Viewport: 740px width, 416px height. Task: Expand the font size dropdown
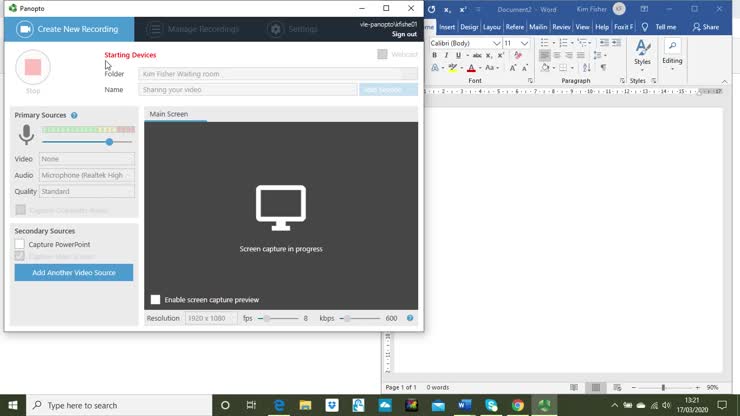pyautogui.click(x=525, y=44)
